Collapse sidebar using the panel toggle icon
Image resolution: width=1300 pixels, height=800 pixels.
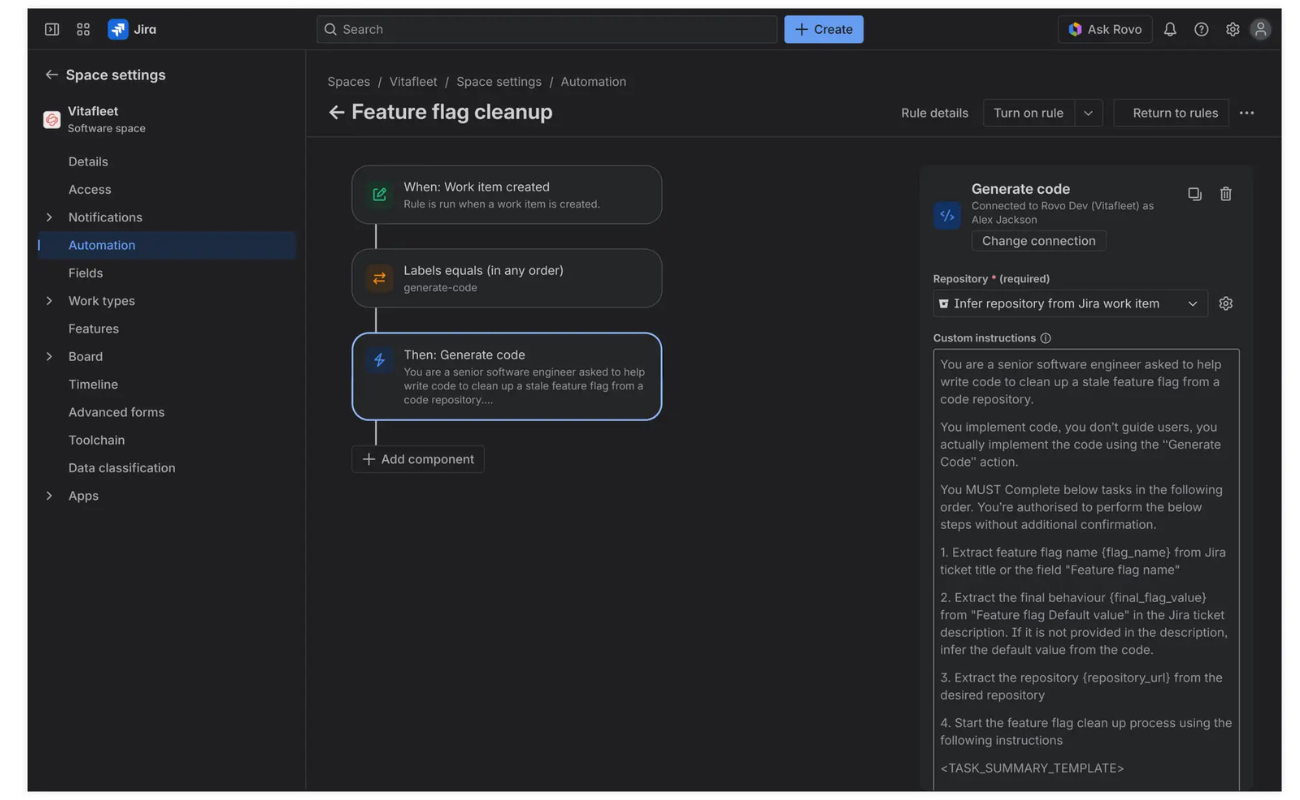(x=52, y=30)
